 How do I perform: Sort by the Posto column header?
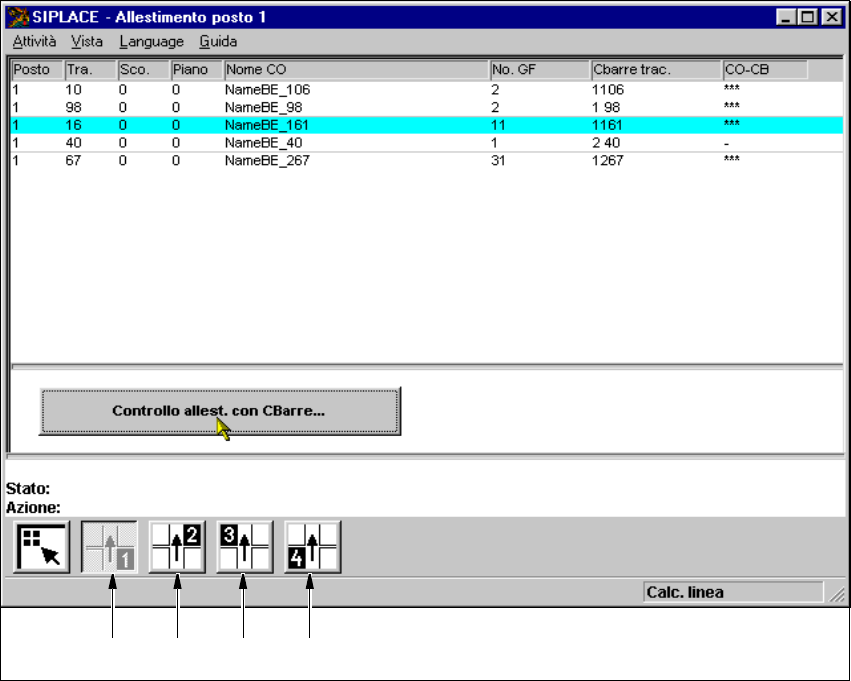coord(37,70)
